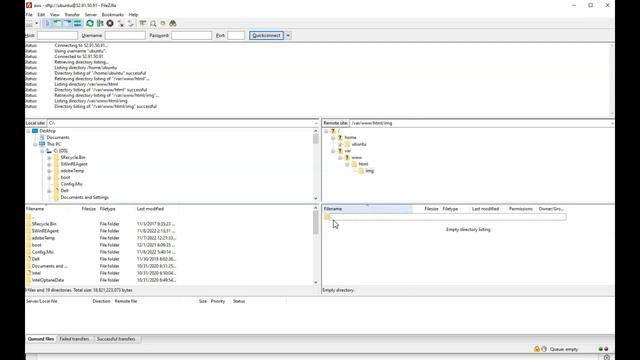Toggle the local directory tree display

tap(58, 24)
